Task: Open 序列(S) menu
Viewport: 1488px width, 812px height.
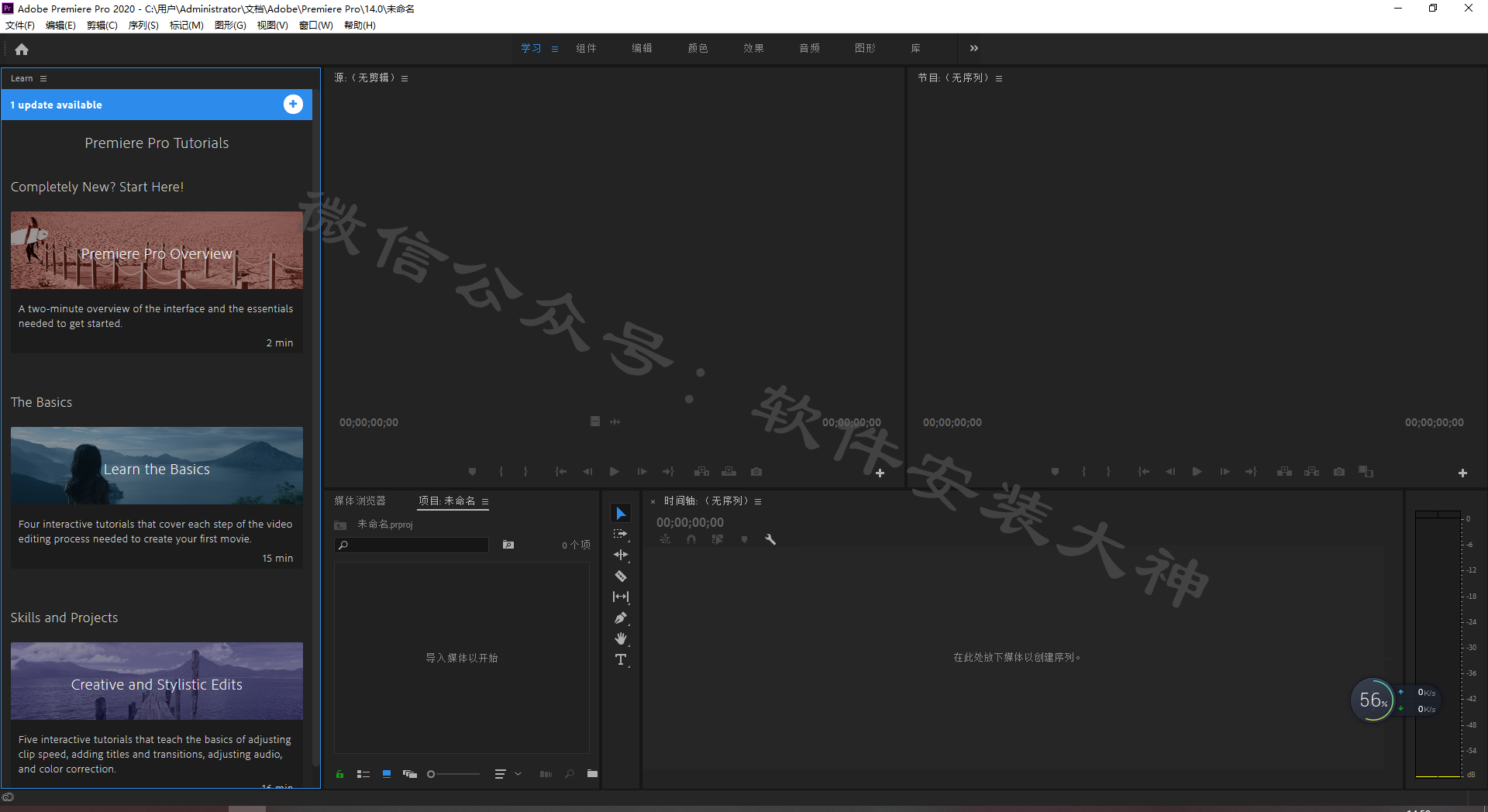Action: tap(143, 26)
